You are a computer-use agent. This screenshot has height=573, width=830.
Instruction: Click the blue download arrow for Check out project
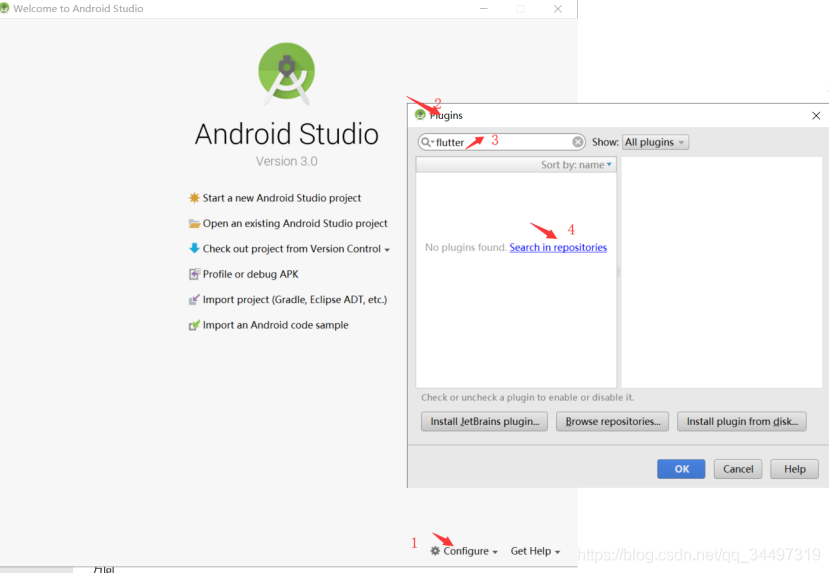tap(194, 248)
